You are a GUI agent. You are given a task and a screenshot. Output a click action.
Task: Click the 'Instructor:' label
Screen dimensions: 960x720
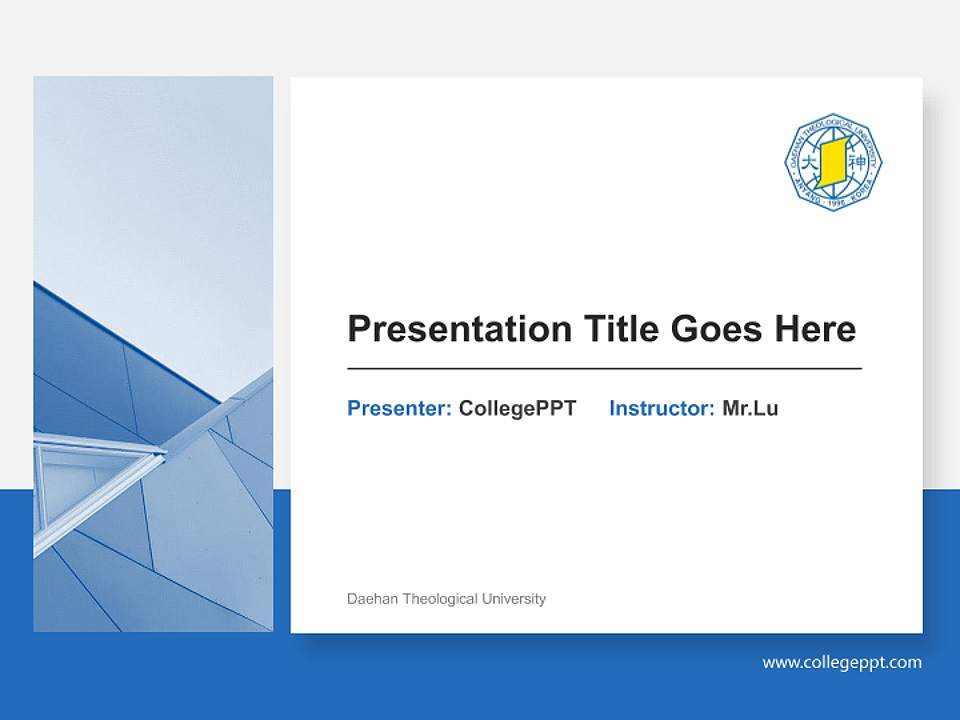point(662,408)
